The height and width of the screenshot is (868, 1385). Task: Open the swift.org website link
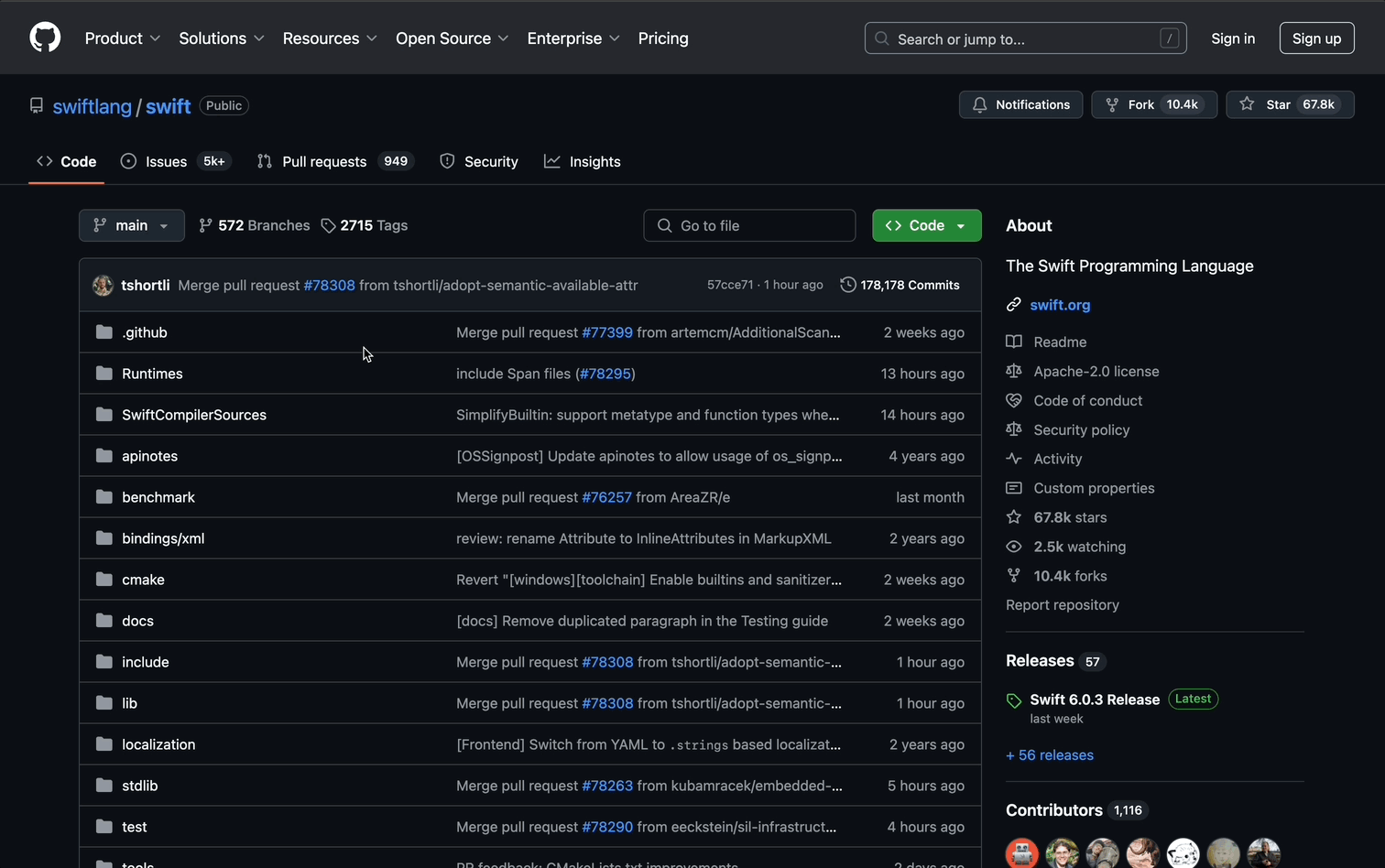[1060, 305]
